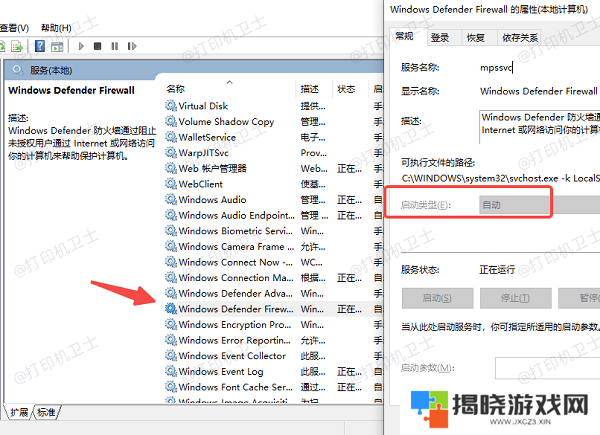Screen dimensions: 600x435
Task: Switch to the 依存关系 tab
Action: [520, 37]
